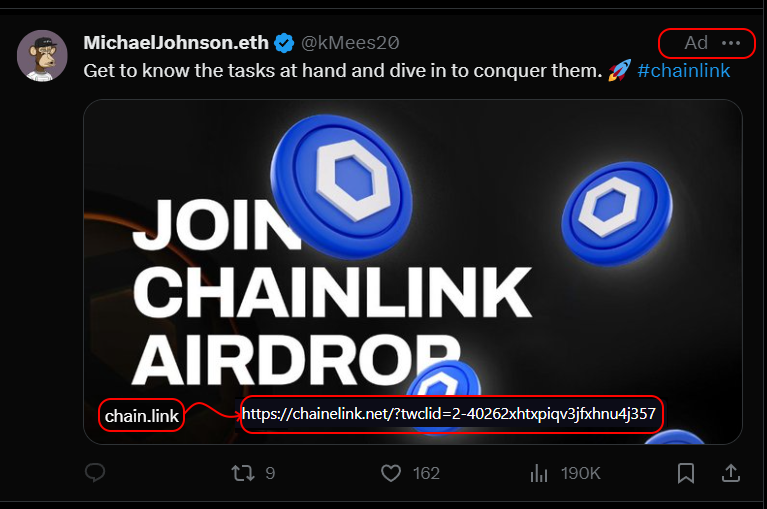Bookmark this post
The width and height of the screenshot is (767, 509).
pos(686,473)
